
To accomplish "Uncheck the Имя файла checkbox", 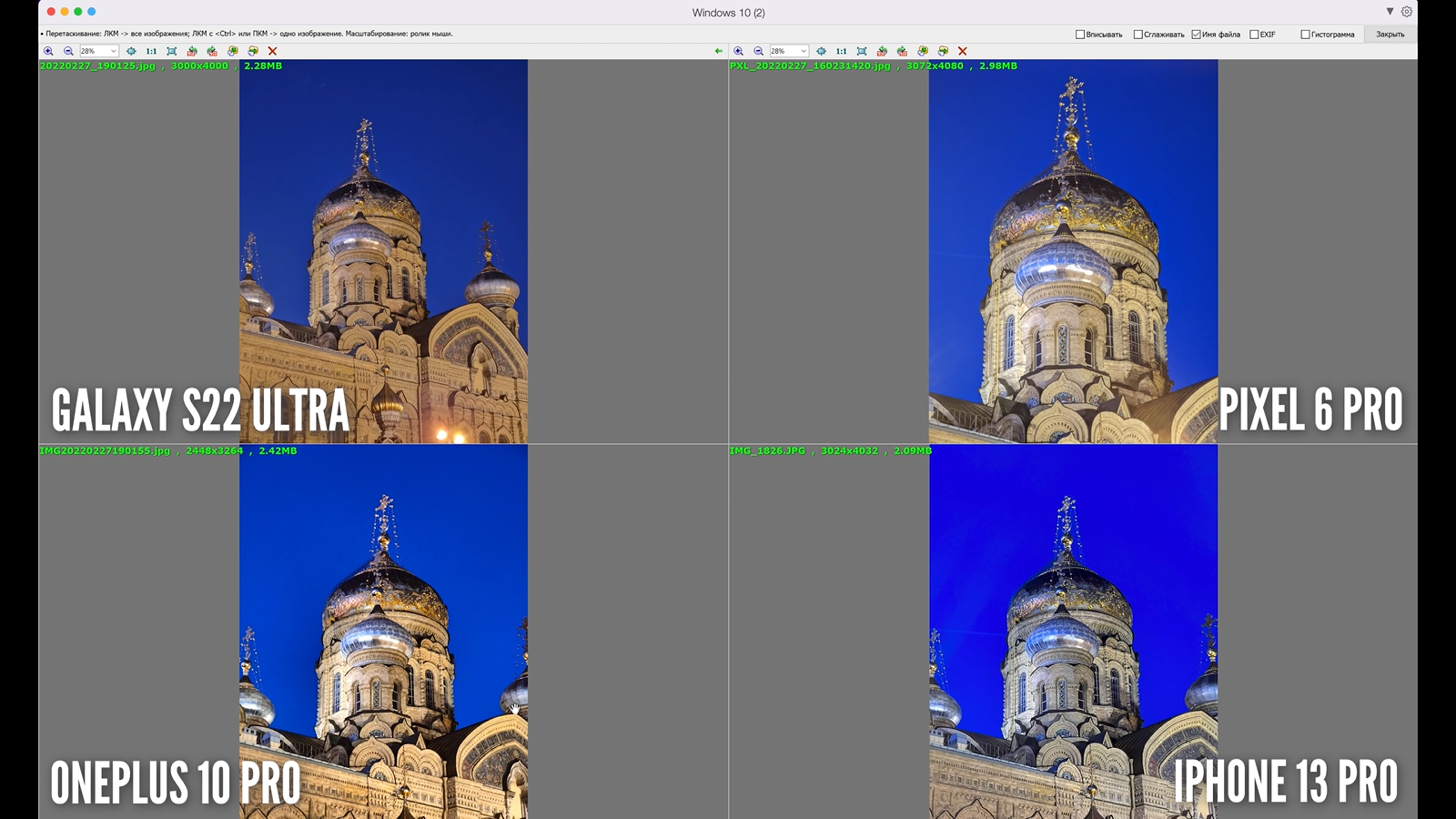I will (1196, 35).
